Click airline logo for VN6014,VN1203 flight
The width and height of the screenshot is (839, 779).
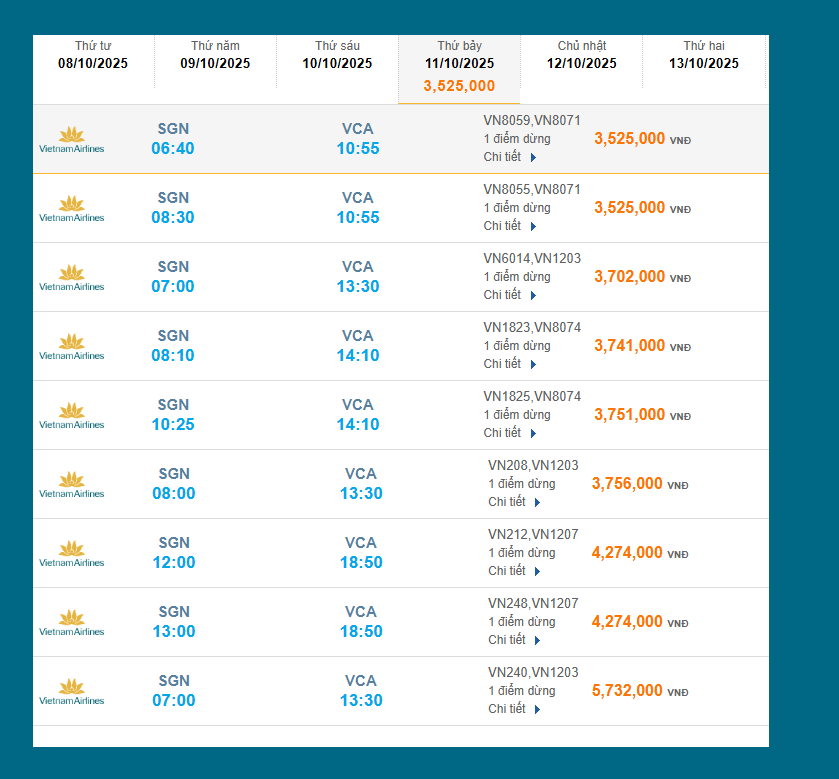pyautogui.click(x=71, y=277)
